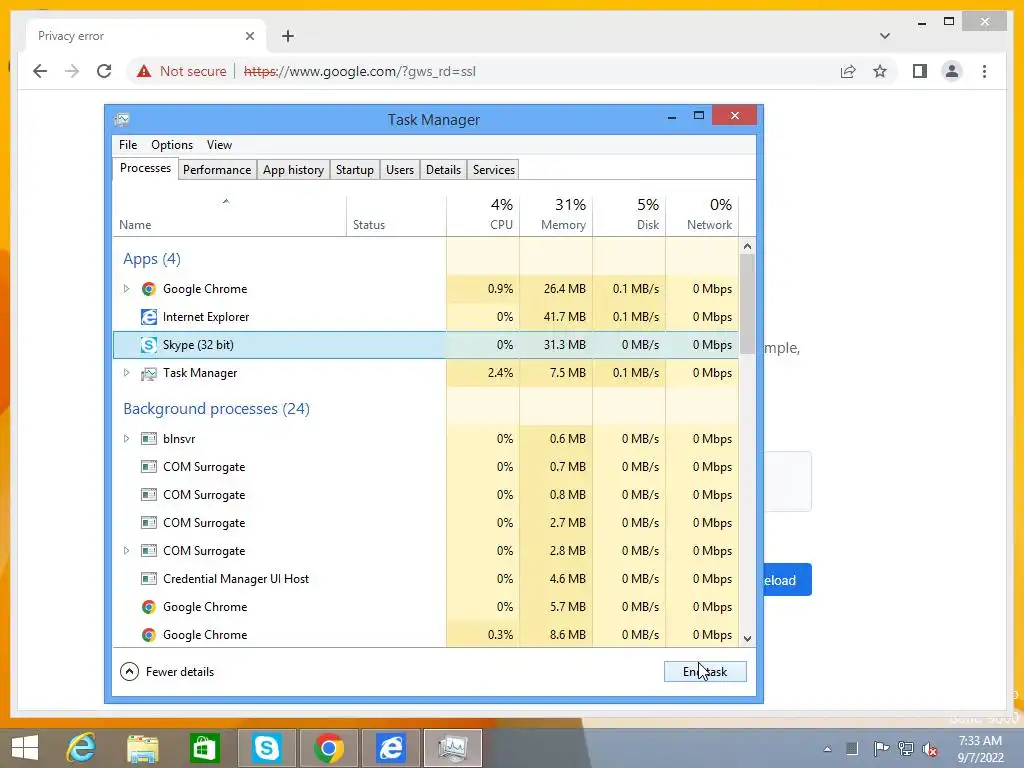Screen dimensions: 1024x768
Task: Click the Internet Explorer process icon
Action: 149,317
